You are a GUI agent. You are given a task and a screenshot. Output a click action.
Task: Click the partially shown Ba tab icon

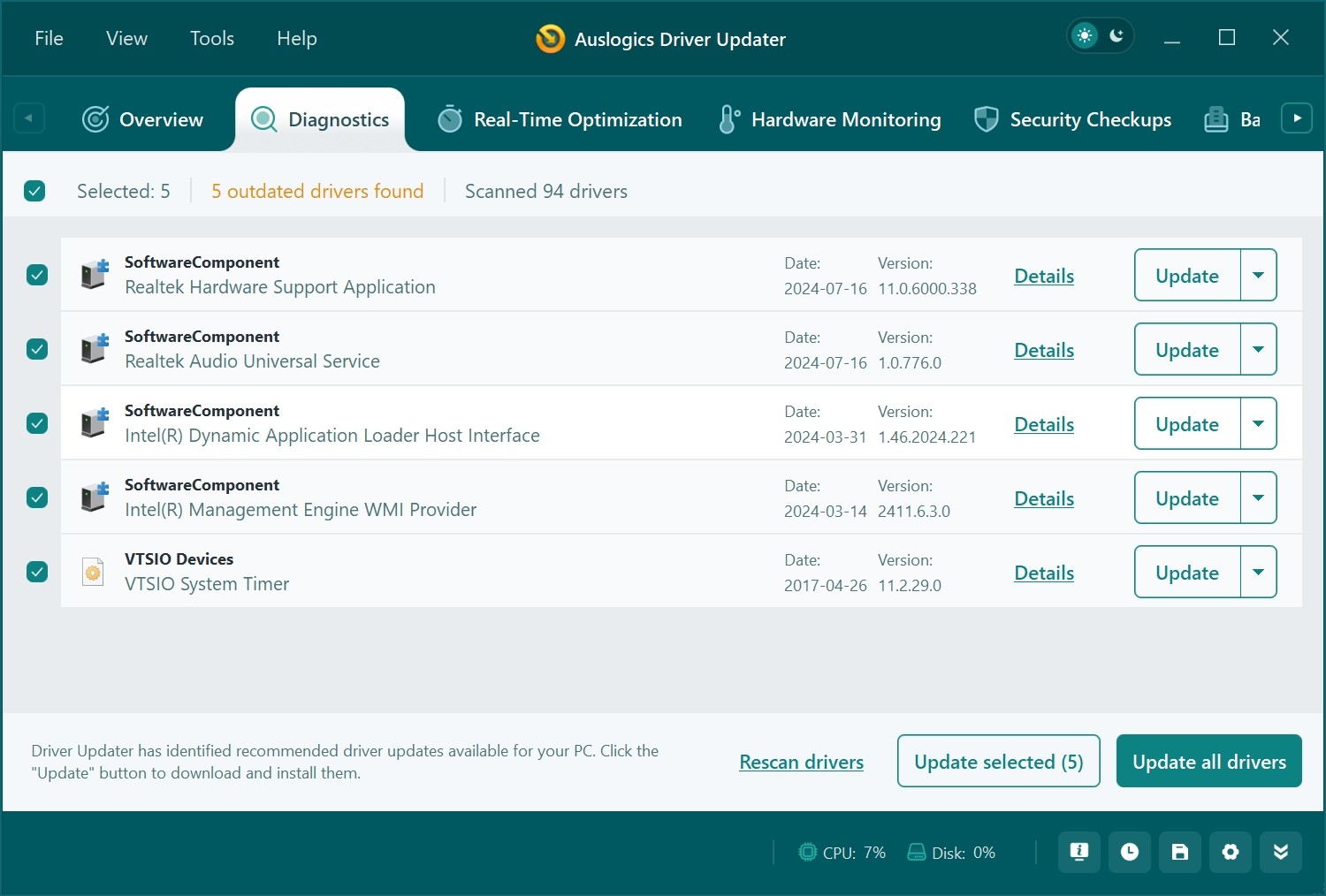[1216, 119]
